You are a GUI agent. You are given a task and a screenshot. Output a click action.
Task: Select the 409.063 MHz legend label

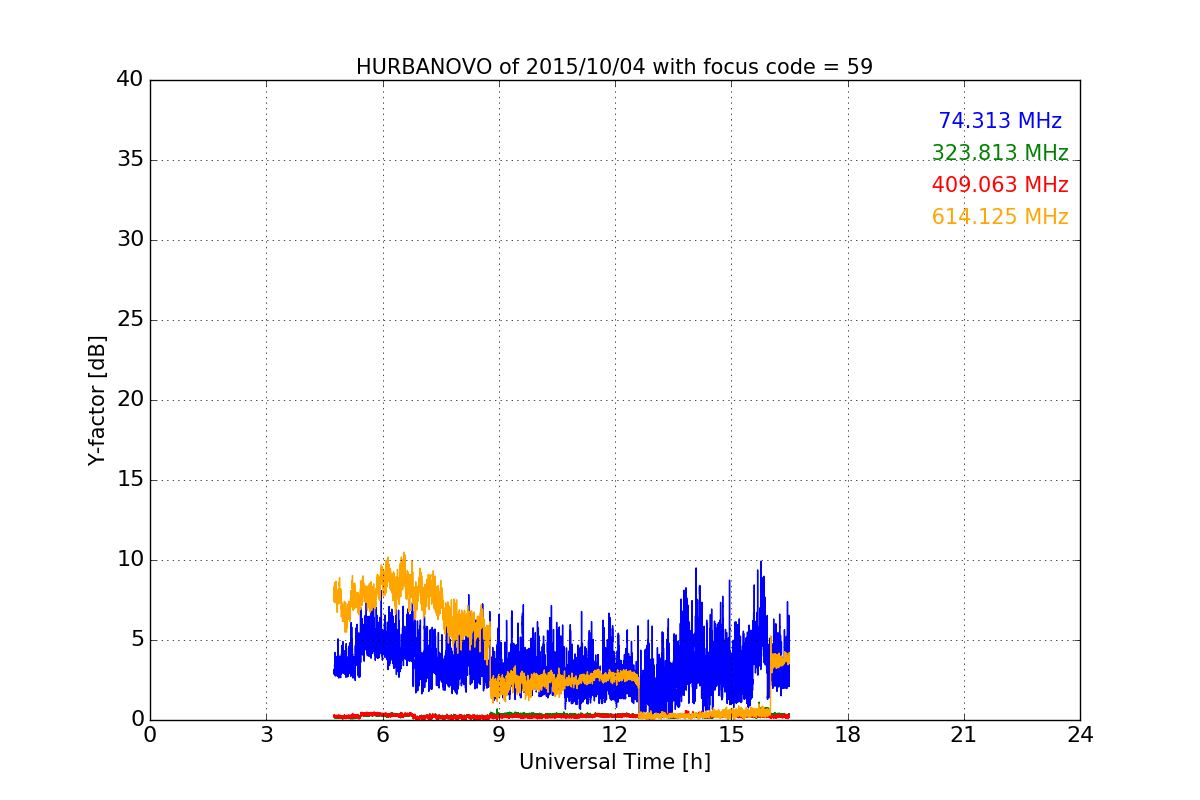(x=1000, y=185)
